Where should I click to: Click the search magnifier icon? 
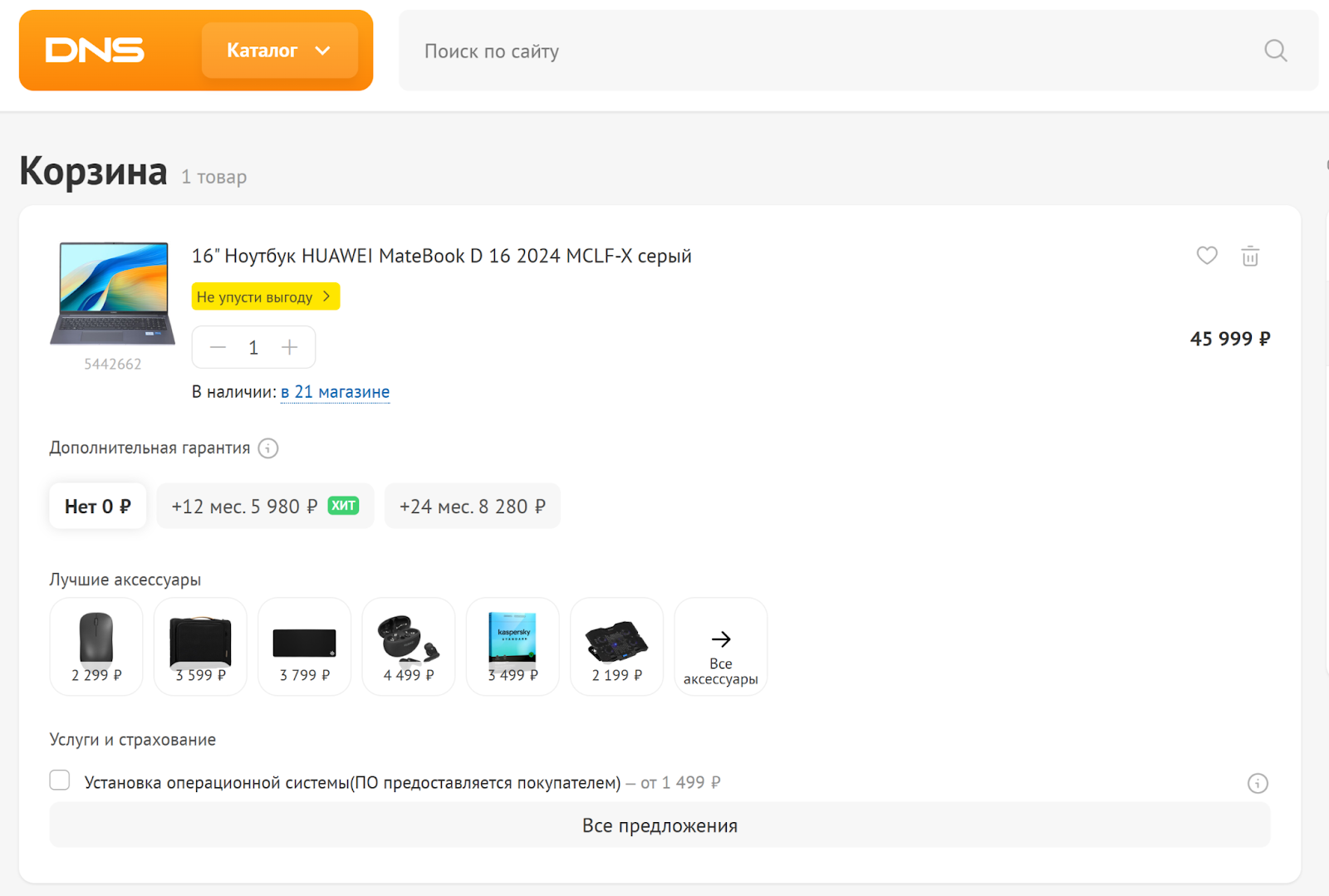(x=1275, y=51)
